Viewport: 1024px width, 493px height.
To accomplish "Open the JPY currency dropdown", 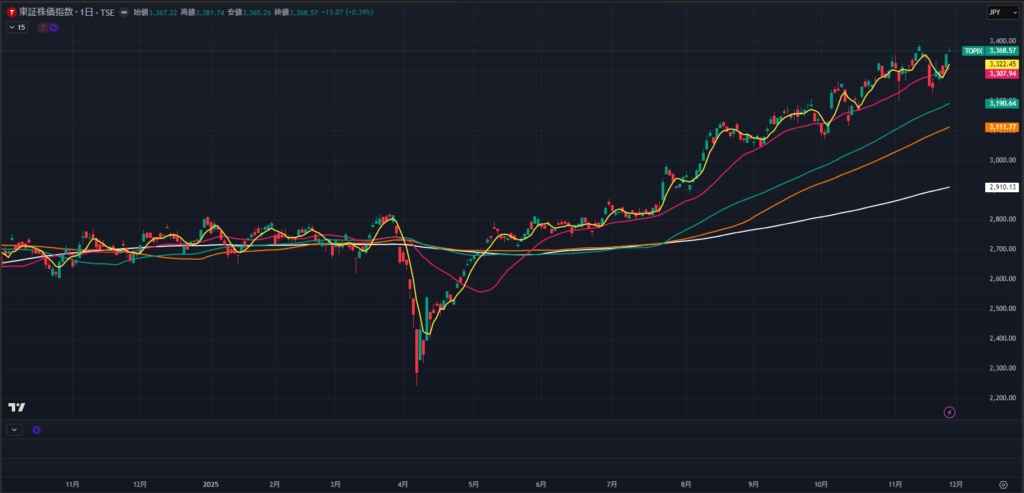I will tap(995, 11).
